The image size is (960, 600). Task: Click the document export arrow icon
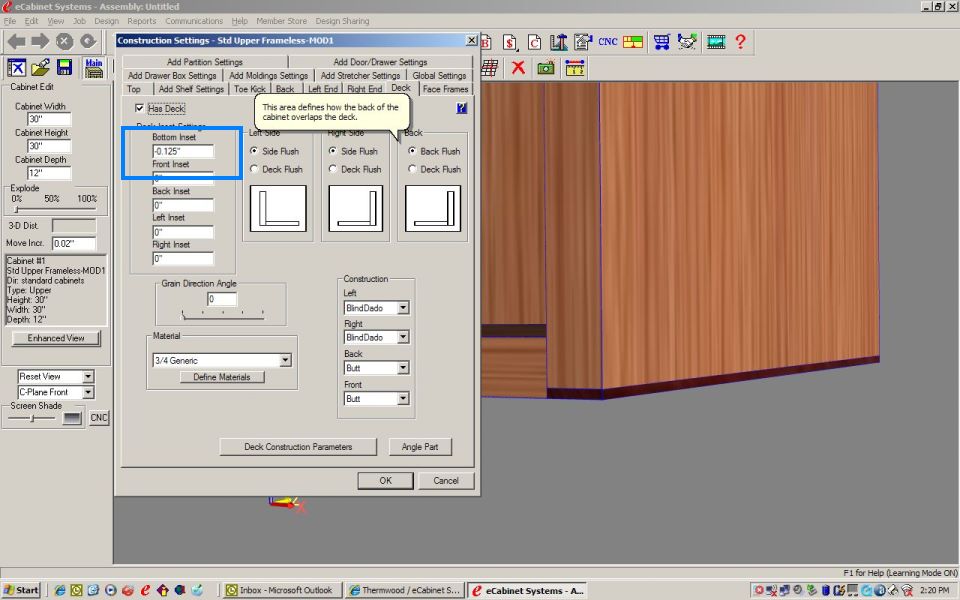point(582,42)
